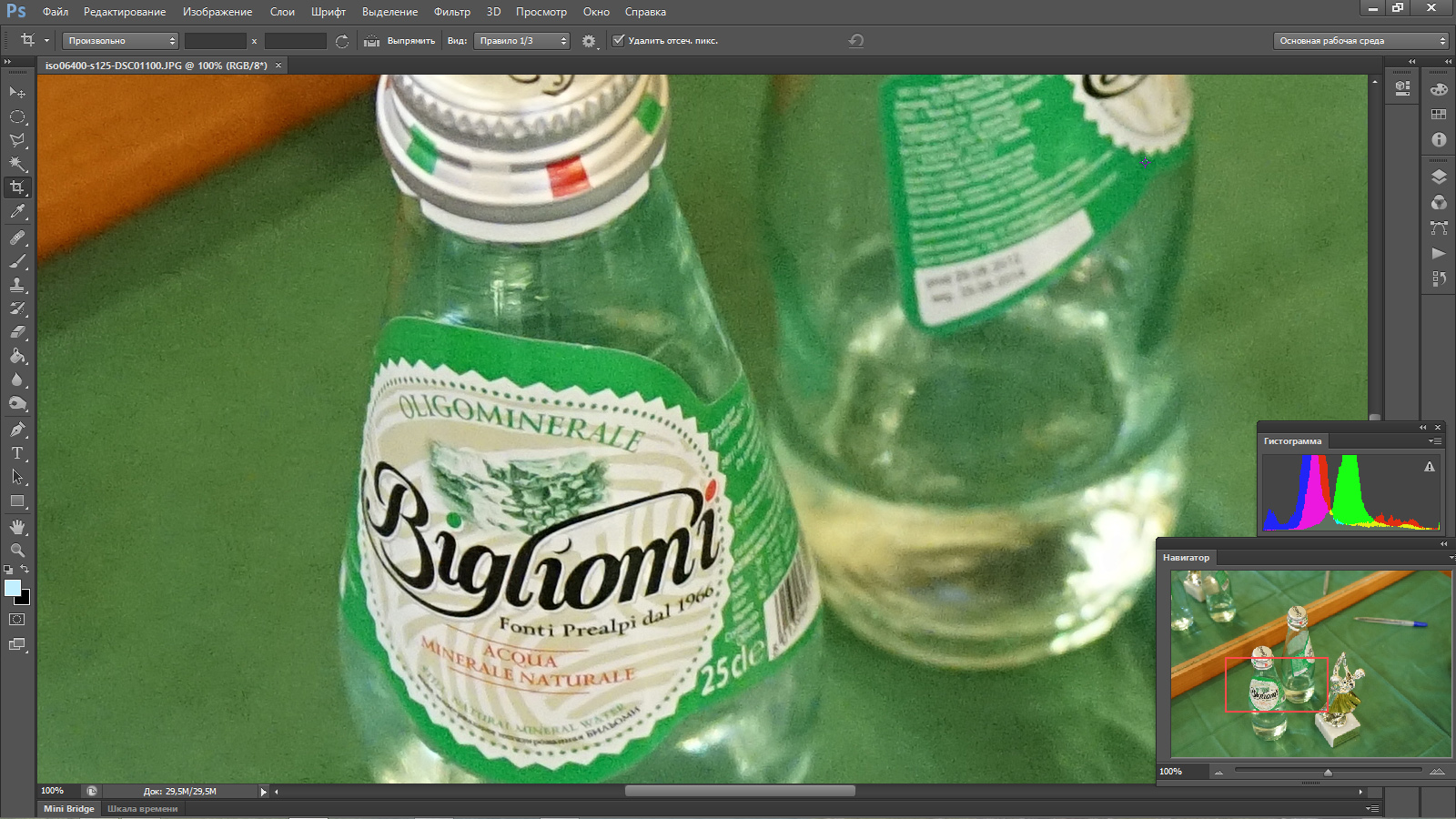Open the Редактирование menu
The width and height of the screenshot is (1456, 819).
[x=125, y=12]
